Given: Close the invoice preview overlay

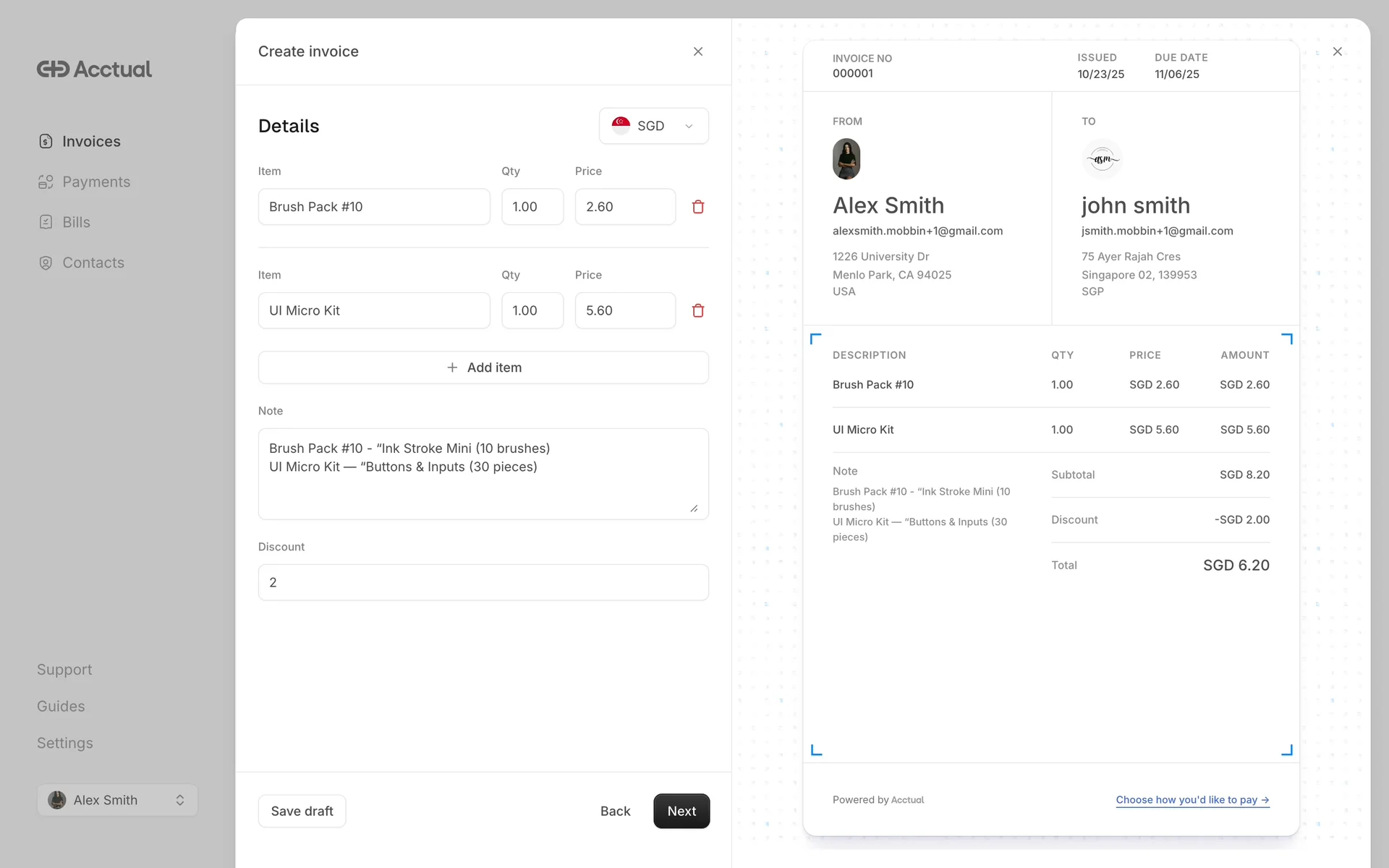Looking at the screenshot, I should (x=1337, y=51).
